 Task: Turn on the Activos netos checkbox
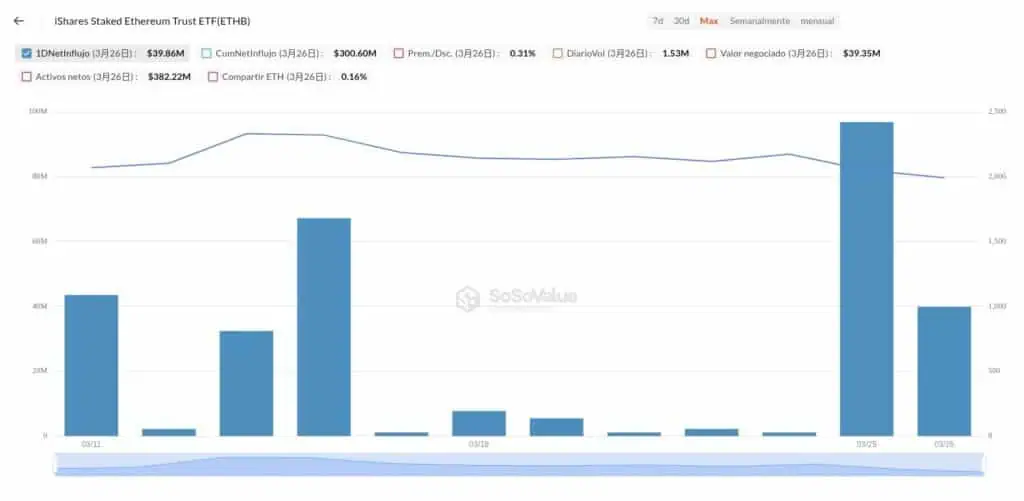[26, 76]
